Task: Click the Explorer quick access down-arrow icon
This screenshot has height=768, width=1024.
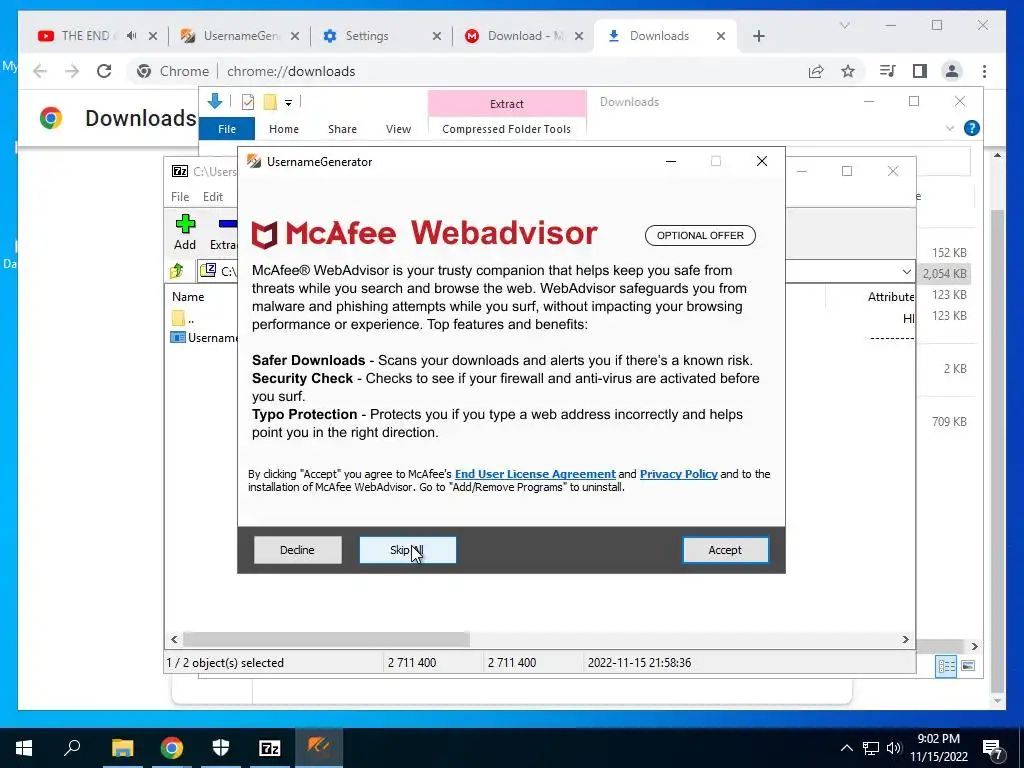Action: (x=215, y=101)
